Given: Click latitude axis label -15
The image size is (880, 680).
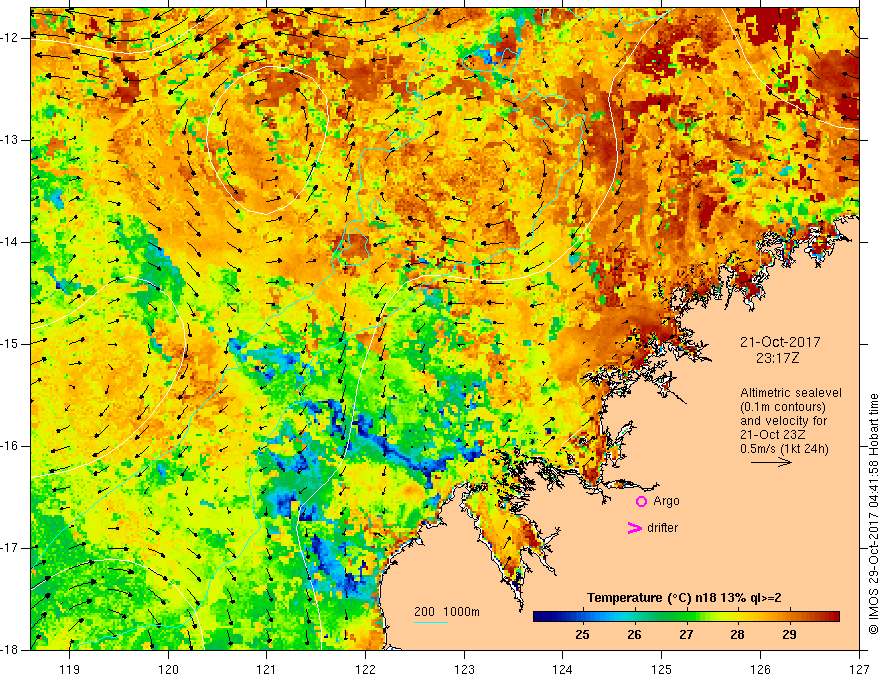Looking at the screenshot, I should point(11,344).
